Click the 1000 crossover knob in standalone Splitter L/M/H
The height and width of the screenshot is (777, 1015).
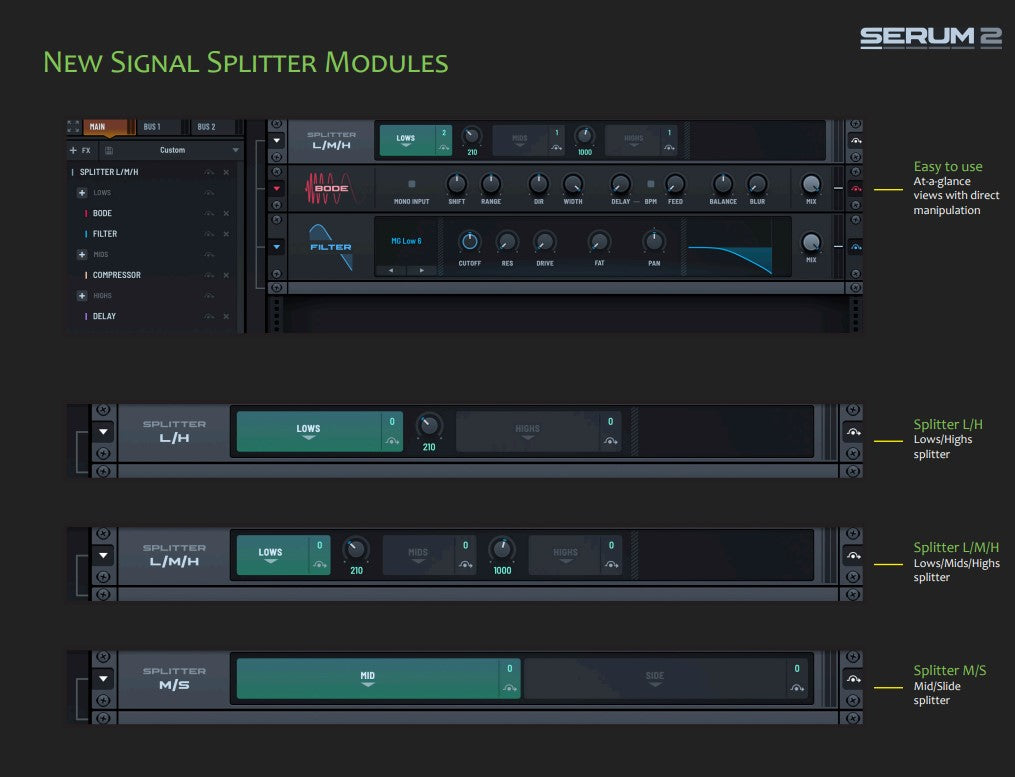tap(502, 549)
